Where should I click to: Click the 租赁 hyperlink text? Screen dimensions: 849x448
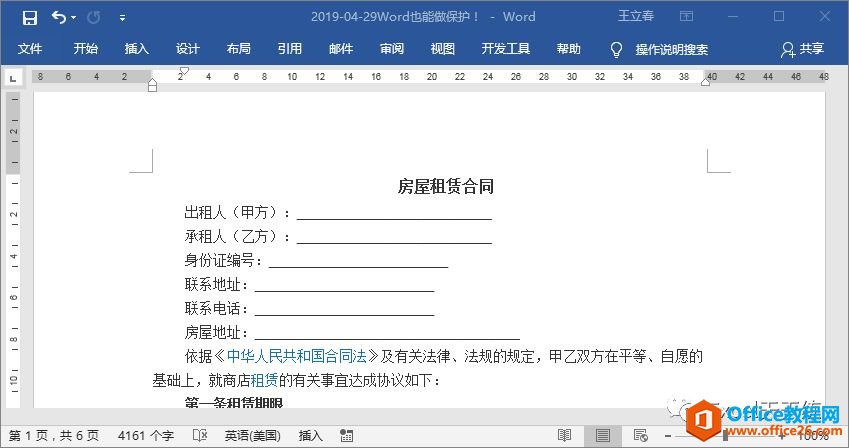264,380
